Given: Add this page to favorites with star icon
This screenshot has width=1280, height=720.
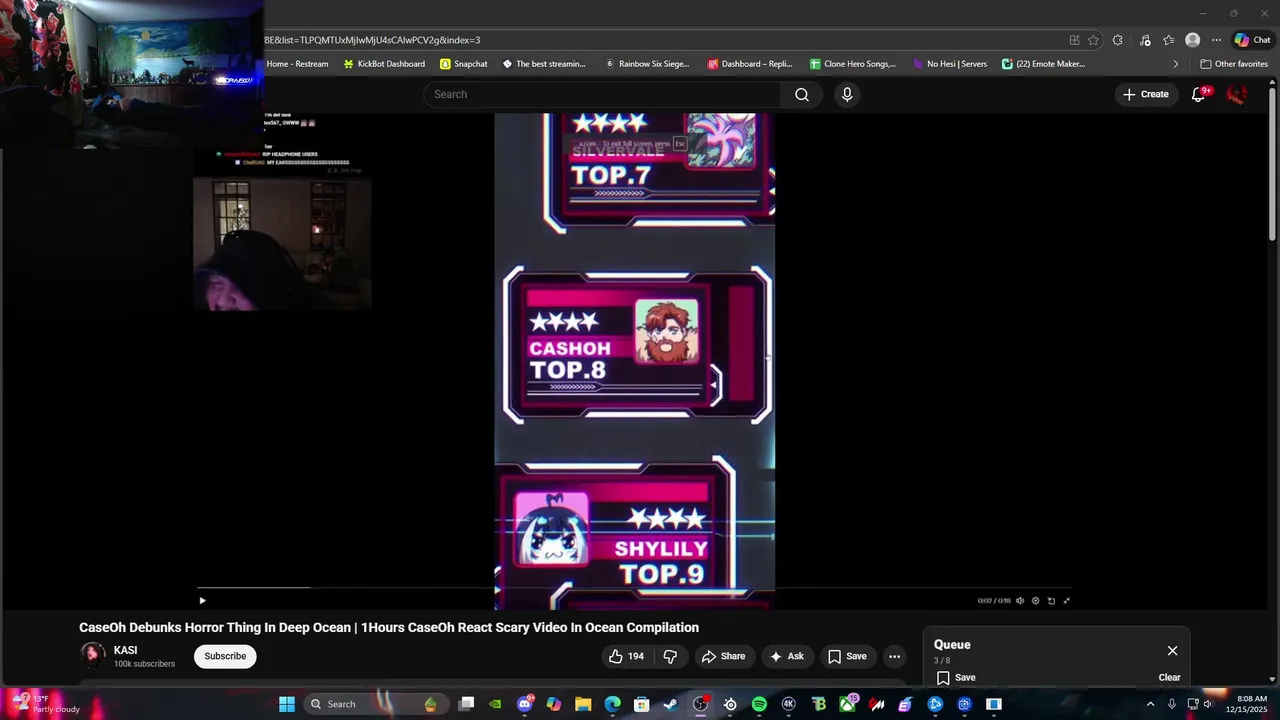Looking at the screenshot, I should pos(1093,40).
